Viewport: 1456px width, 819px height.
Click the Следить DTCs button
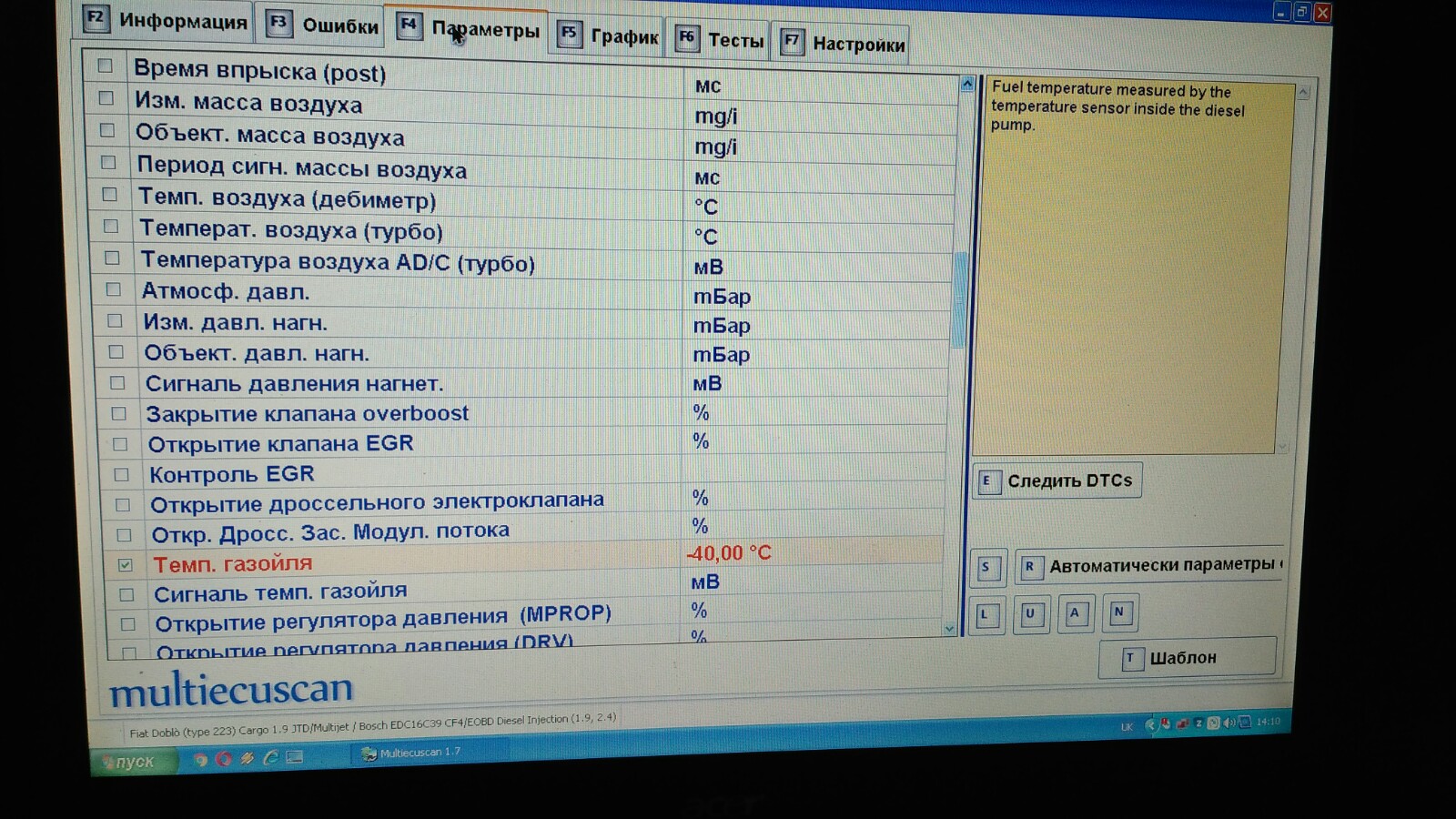coord(1057,480)
